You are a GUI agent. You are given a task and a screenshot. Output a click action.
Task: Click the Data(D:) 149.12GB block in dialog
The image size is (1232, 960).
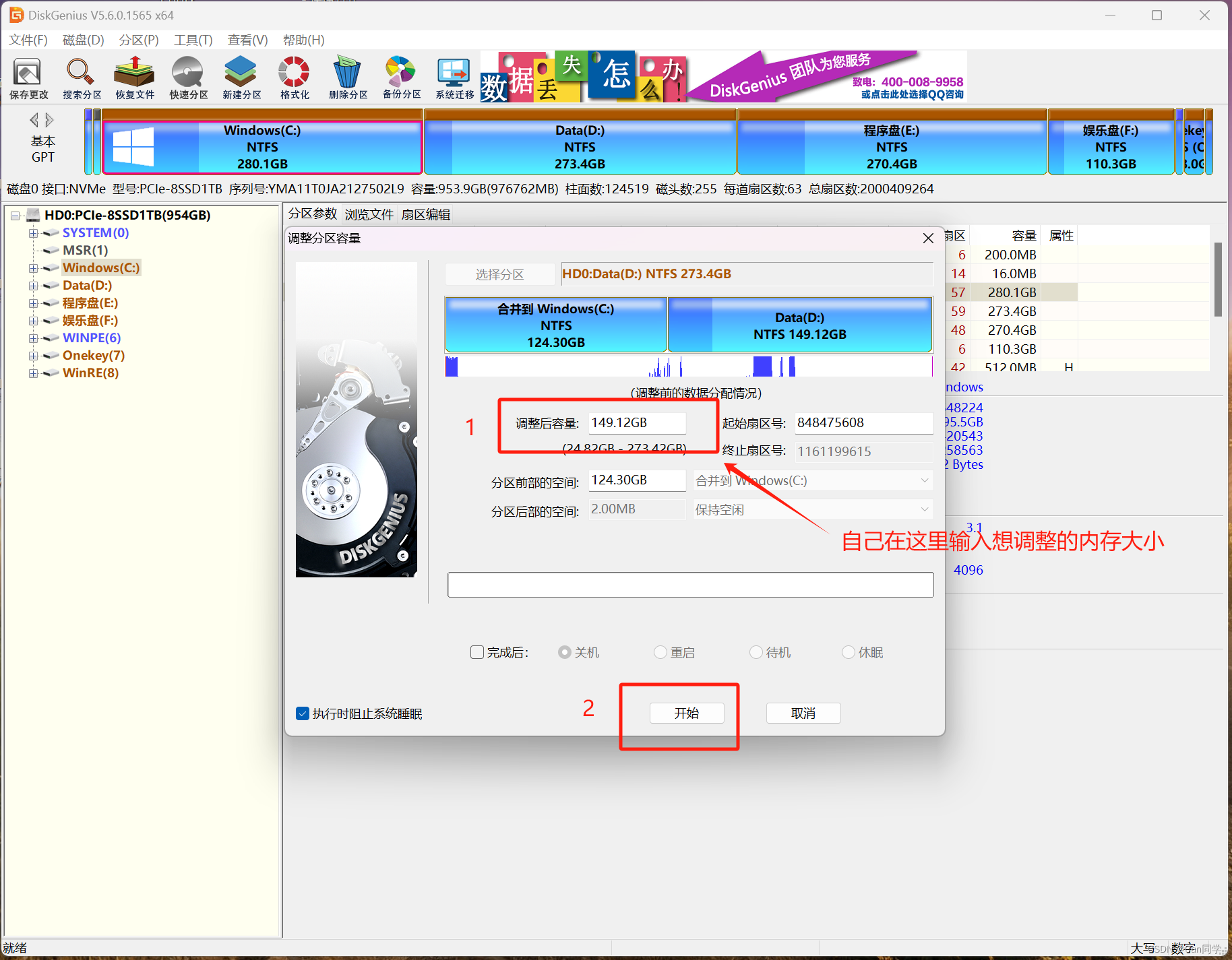click(800, 325)
